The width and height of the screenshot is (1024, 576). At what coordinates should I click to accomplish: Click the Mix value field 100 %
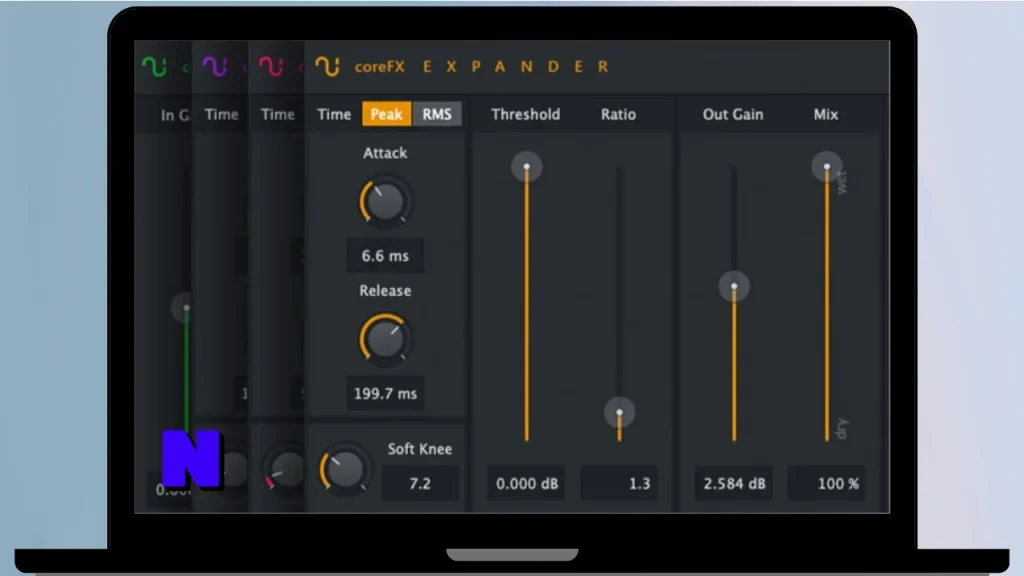tap(827, 484)
